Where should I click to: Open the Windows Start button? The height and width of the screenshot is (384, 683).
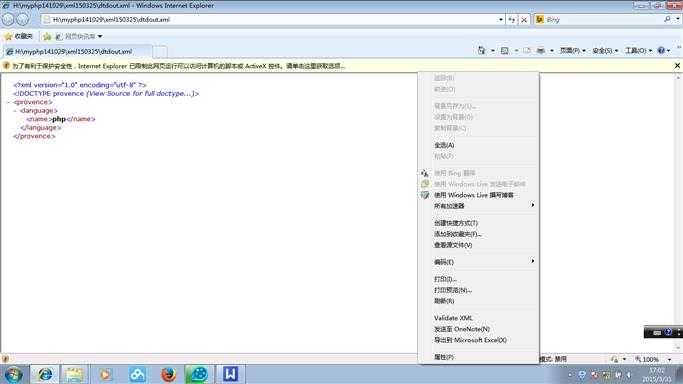click(x=13, y=374)
